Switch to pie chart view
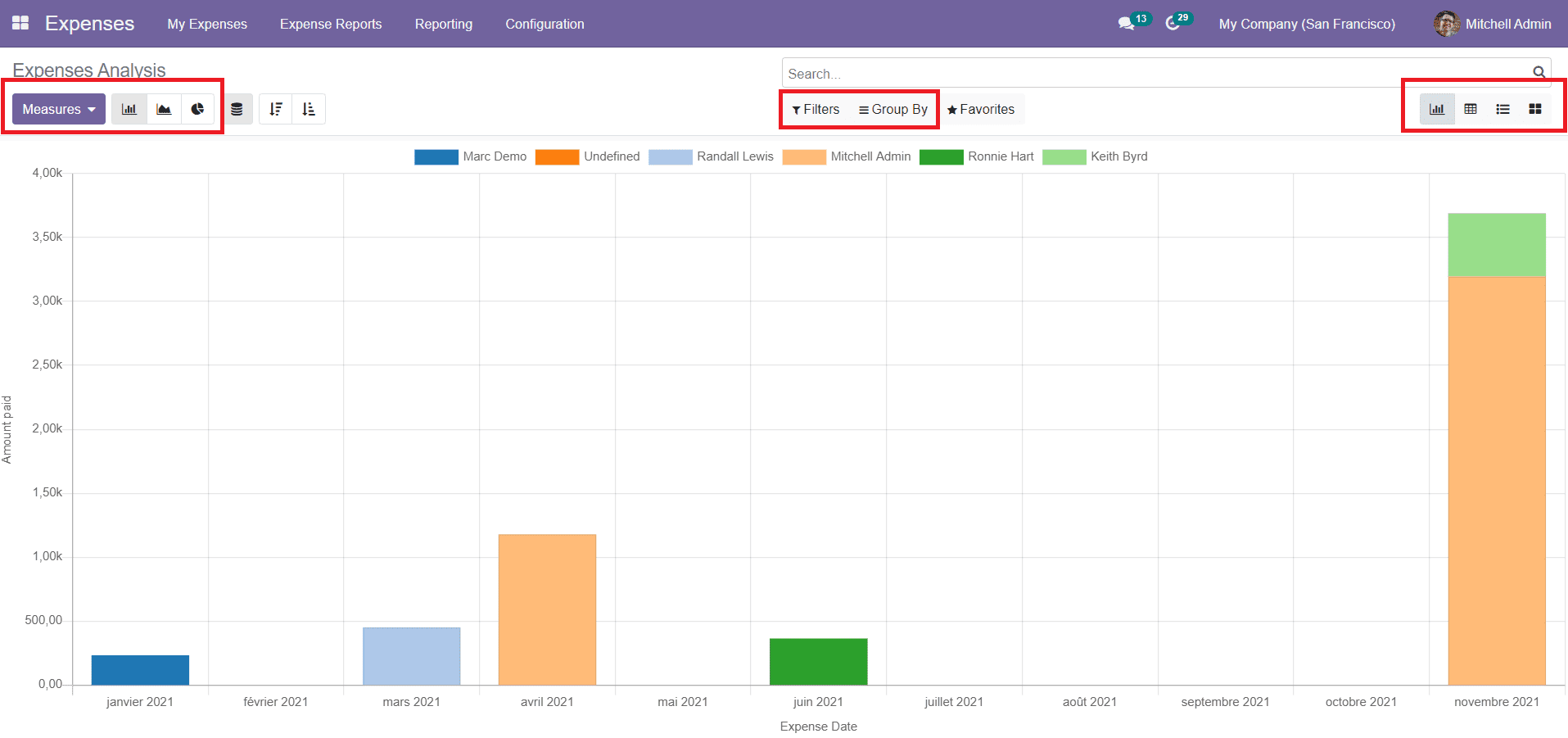 click(197, 108)
